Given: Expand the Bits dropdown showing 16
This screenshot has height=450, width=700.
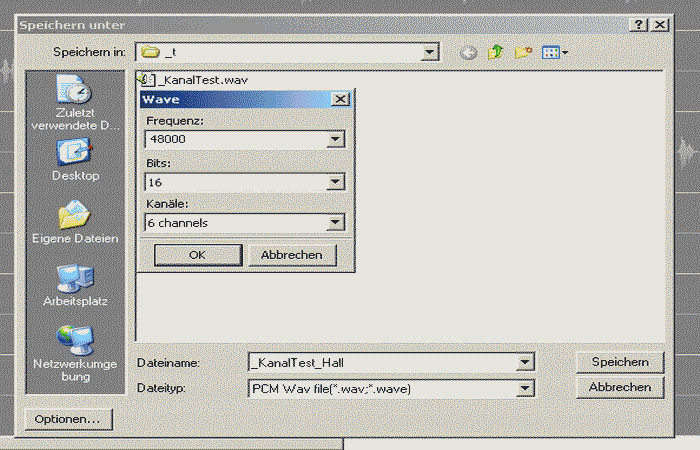Looking at the screenshot, I should 335,182.
